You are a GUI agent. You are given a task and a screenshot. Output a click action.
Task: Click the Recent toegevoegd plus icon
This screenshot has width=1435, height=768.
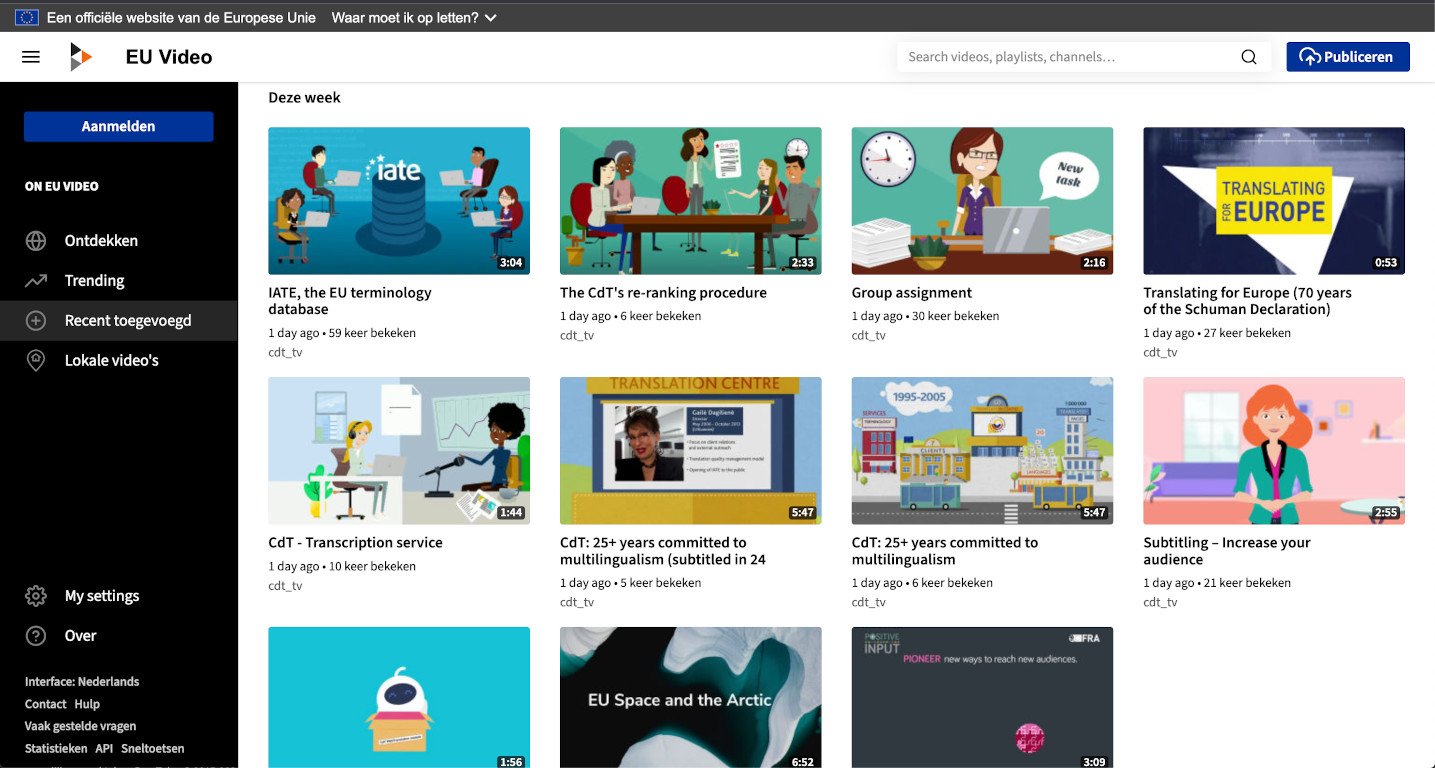pos(36,321)
